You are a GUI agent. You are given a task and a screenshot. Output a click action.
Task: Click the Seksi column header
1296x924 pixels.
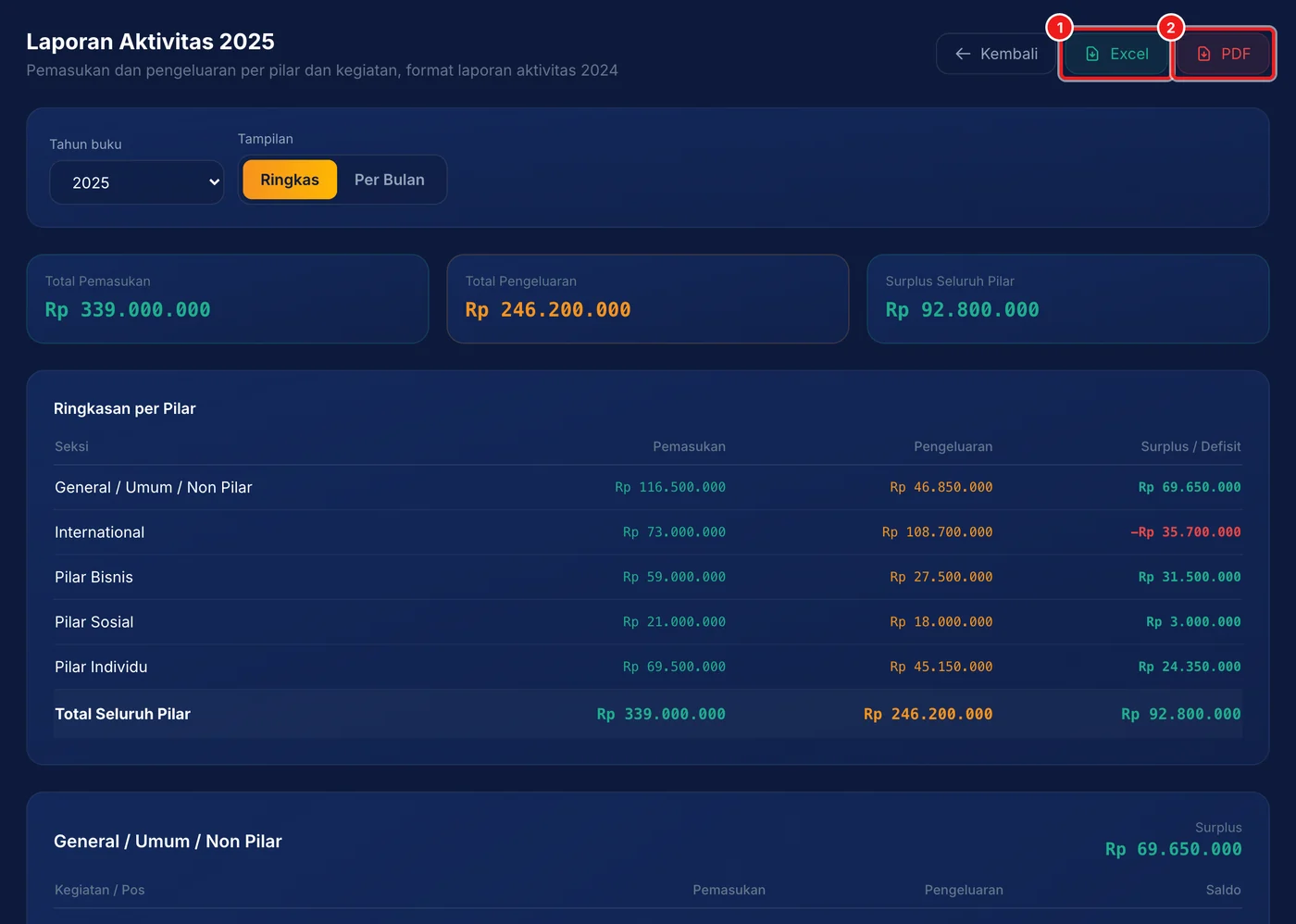[x=71, y=446]
